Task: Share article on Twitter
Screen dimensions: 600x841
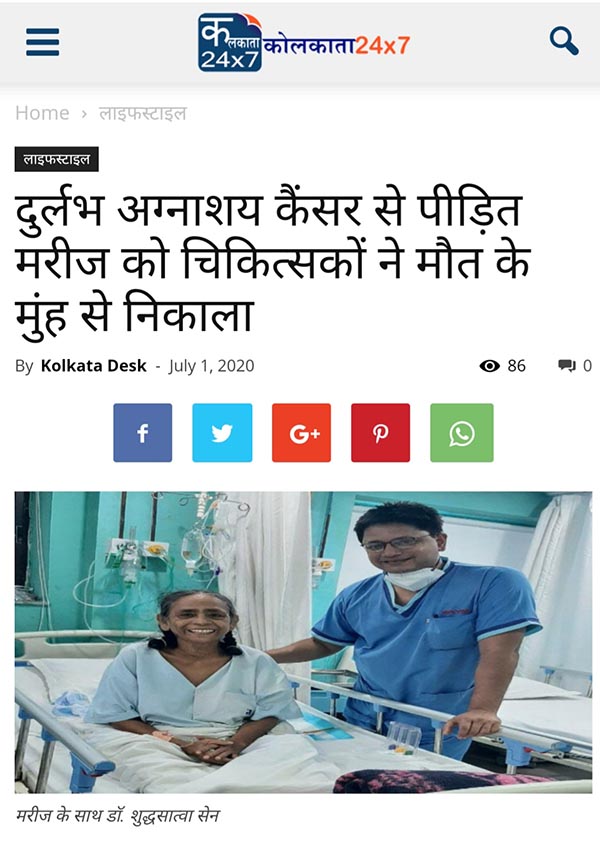Action: click(x=222, y=432)
